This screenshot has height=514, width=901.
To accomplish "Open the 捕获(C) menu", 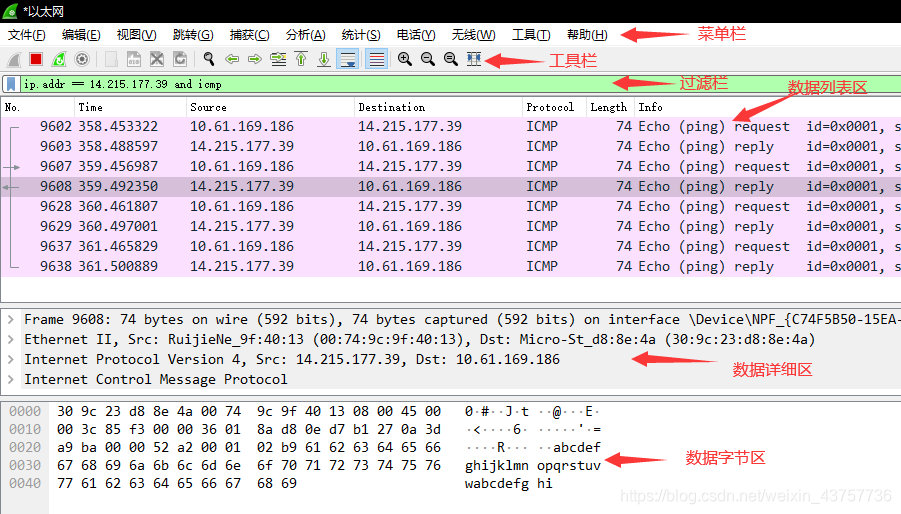I will click(249, 35).
